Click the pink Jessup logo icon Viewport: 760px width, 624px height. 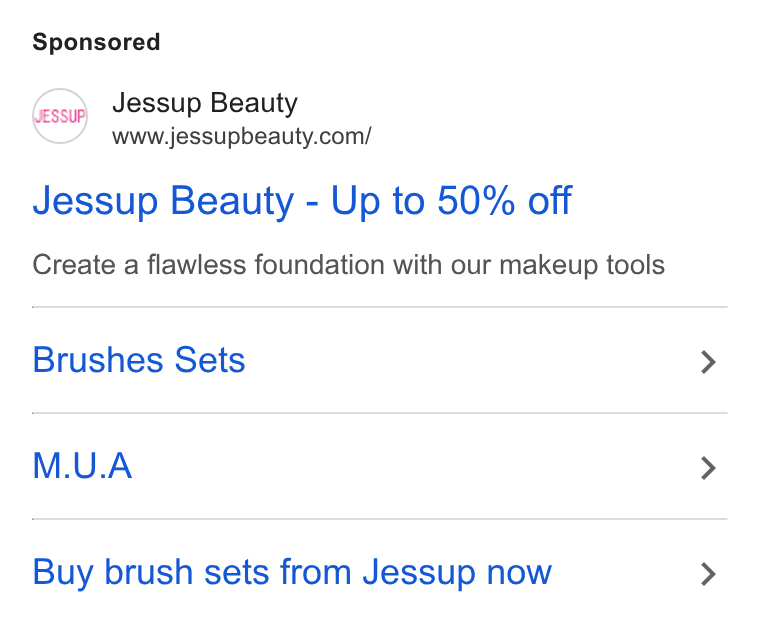[60, 116]
